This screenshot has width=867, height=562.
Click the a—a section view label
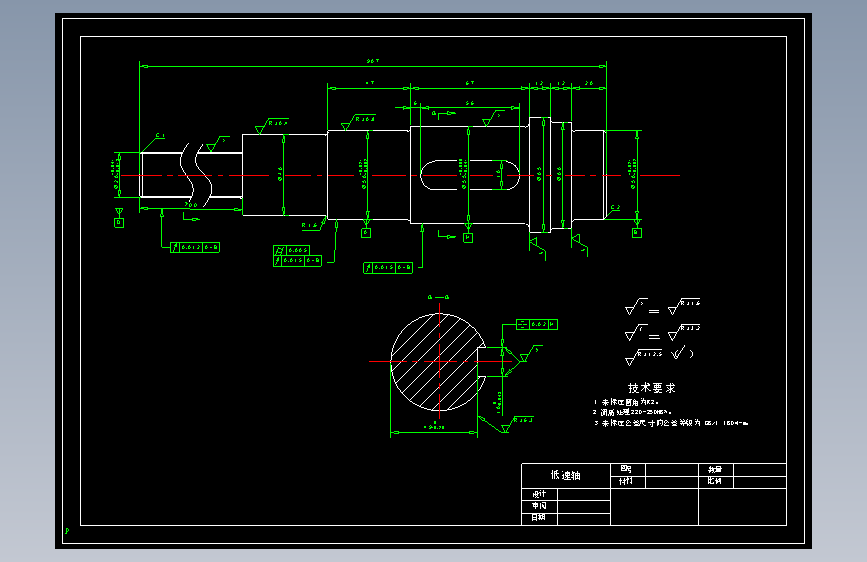(x=438, y=297)
